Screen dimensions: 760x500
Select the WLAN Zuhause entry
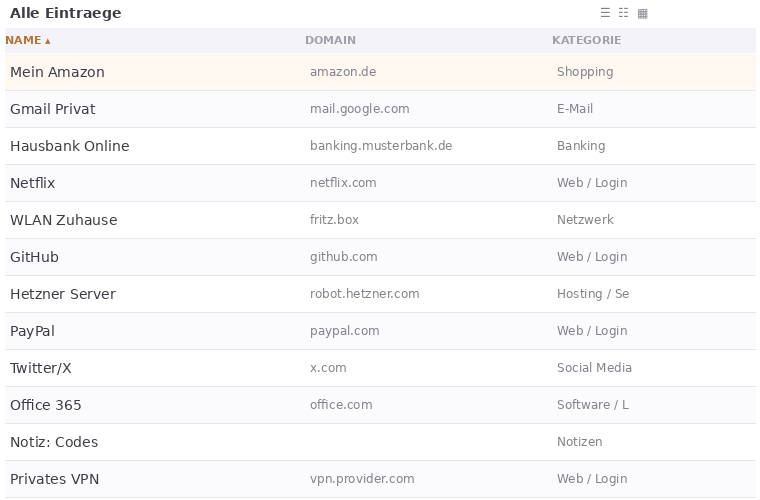pyautogui.click(x=63, y=220)
